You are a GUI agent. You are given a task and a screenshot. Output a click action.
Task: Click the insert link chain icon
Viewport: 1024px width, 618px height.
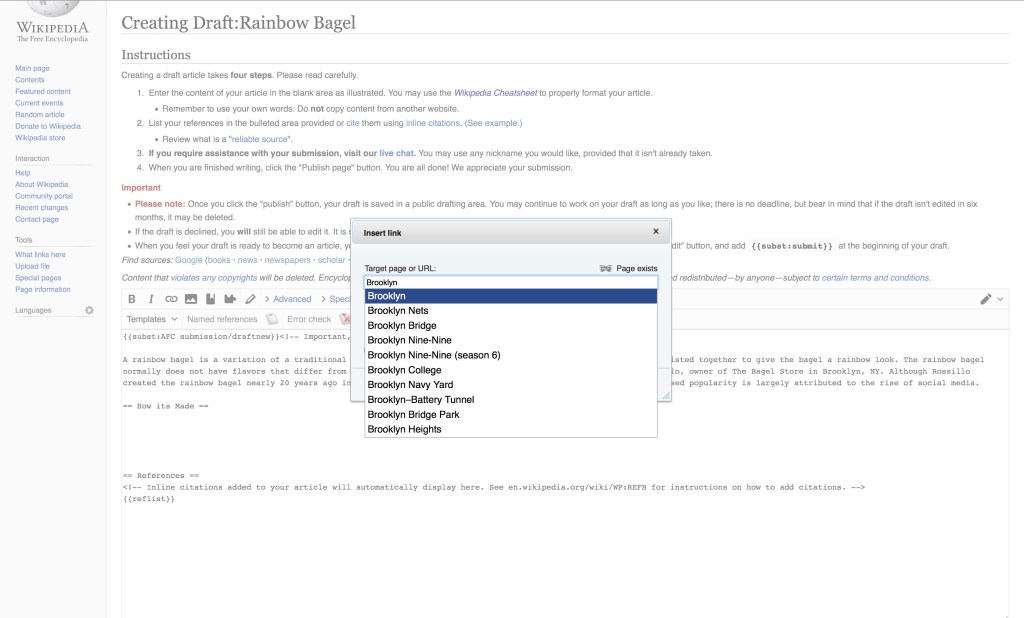point(171,299)
